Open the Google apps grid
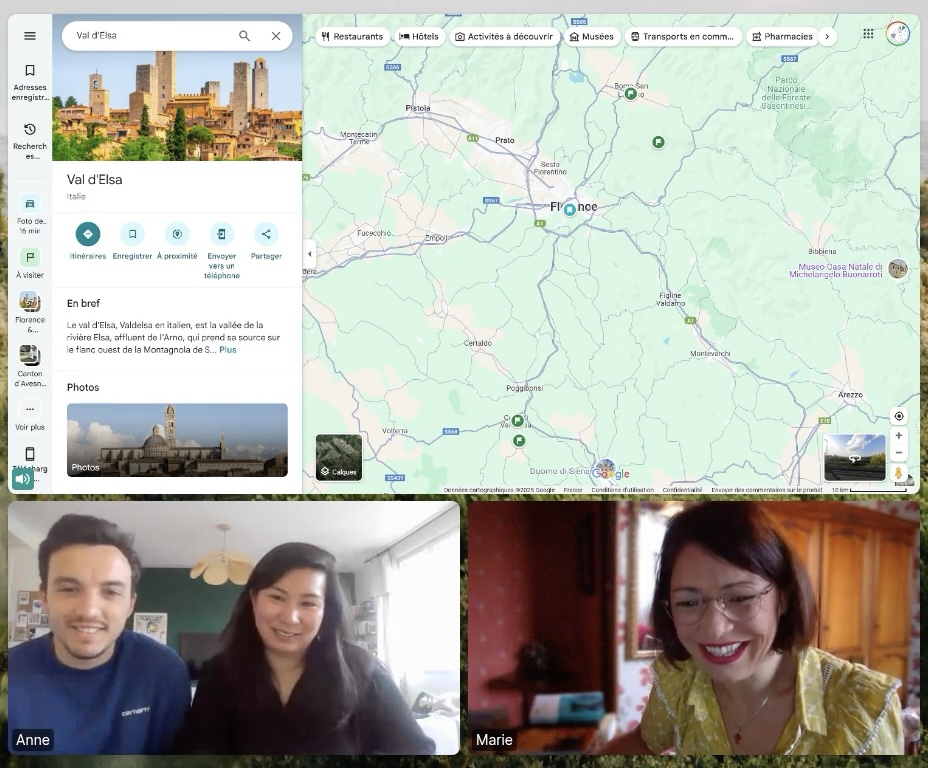This screenshot has height=768, width=928. click(x=868, y=34)
